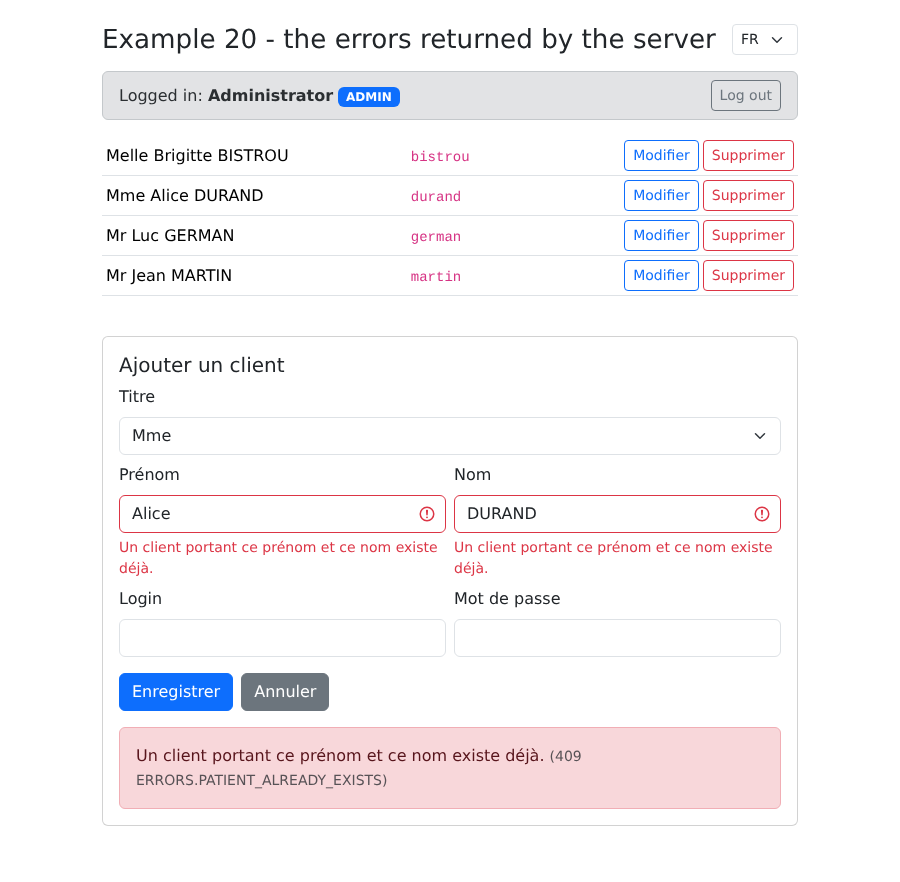Click the error message under the Prénom field
Image resolution: width=900 pixels, height=882 pixels.
[x=278, y=558]
